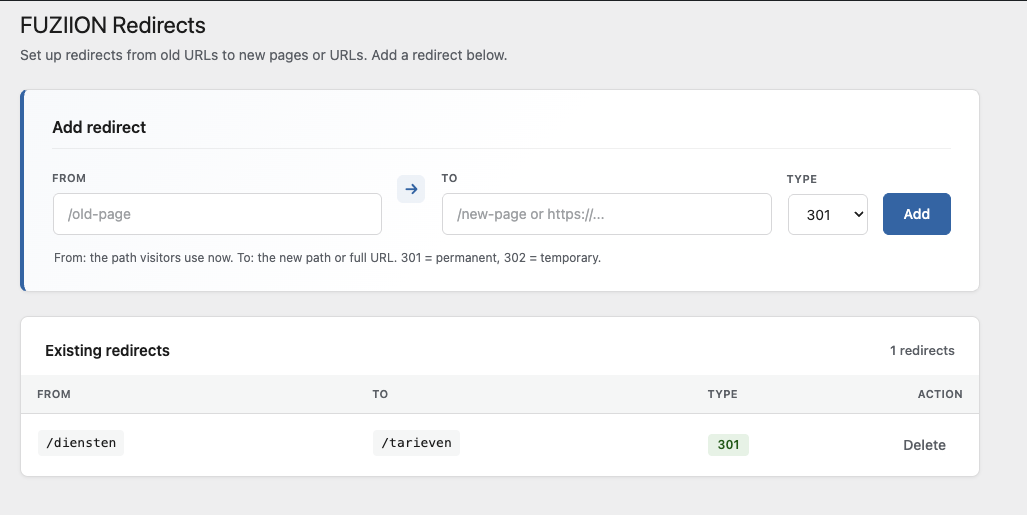Select the /tarieven destination cell
This screenshot has height=515, width=1027.
[417, 443]
